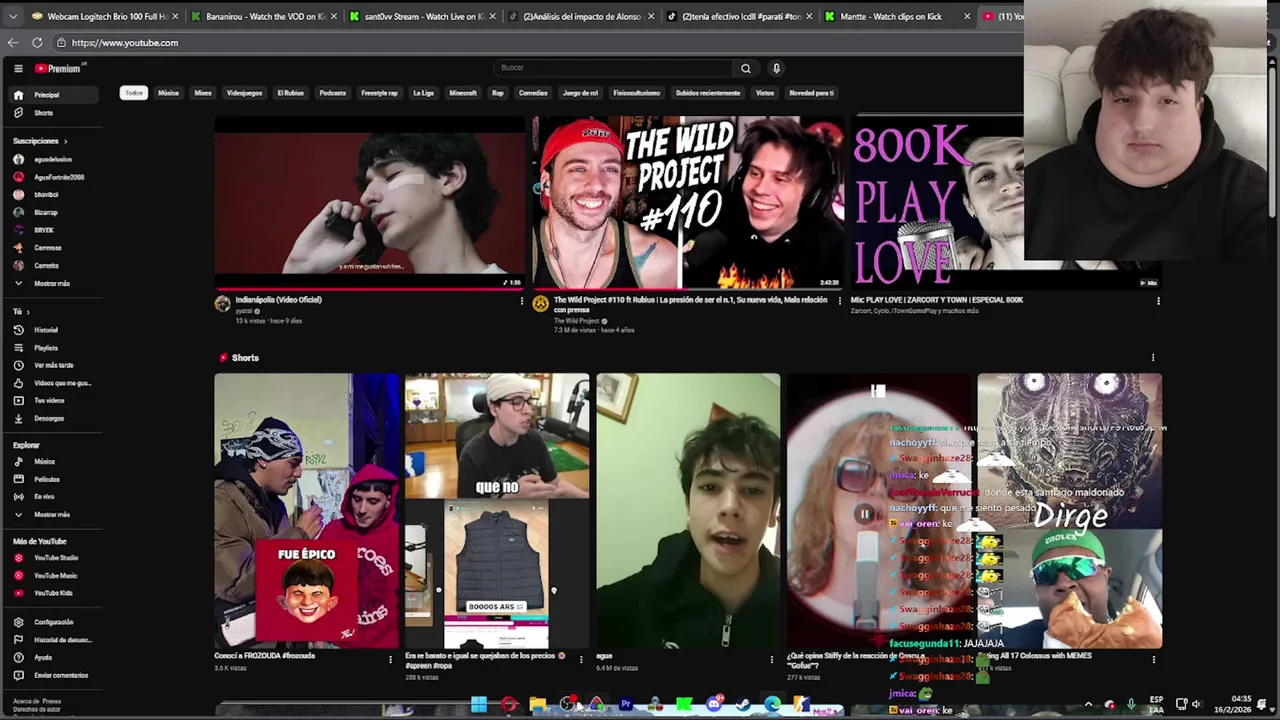The width and height of the screenshot is (1280, 720).
Task: Open options menu for Mix PLAY LOVE
Action: click(x=1158, y=301)
